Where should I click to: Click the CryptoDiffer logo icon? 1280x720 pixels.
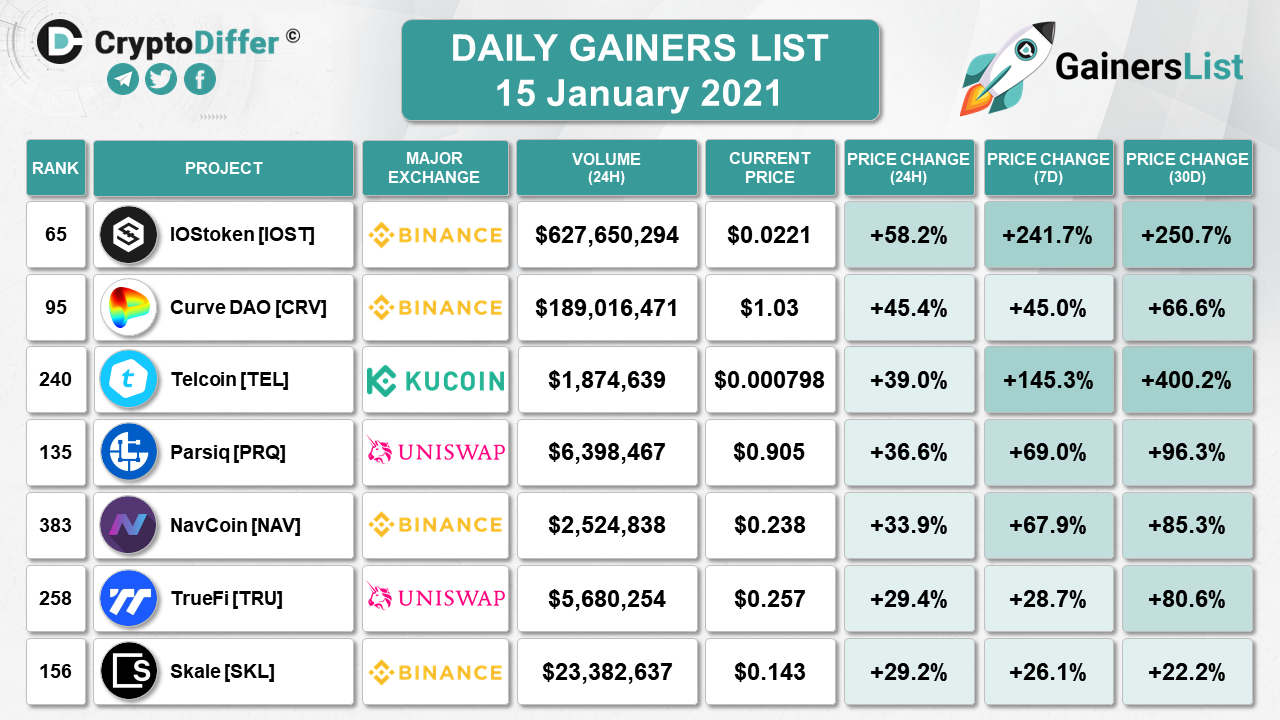[x=60, y=41]
